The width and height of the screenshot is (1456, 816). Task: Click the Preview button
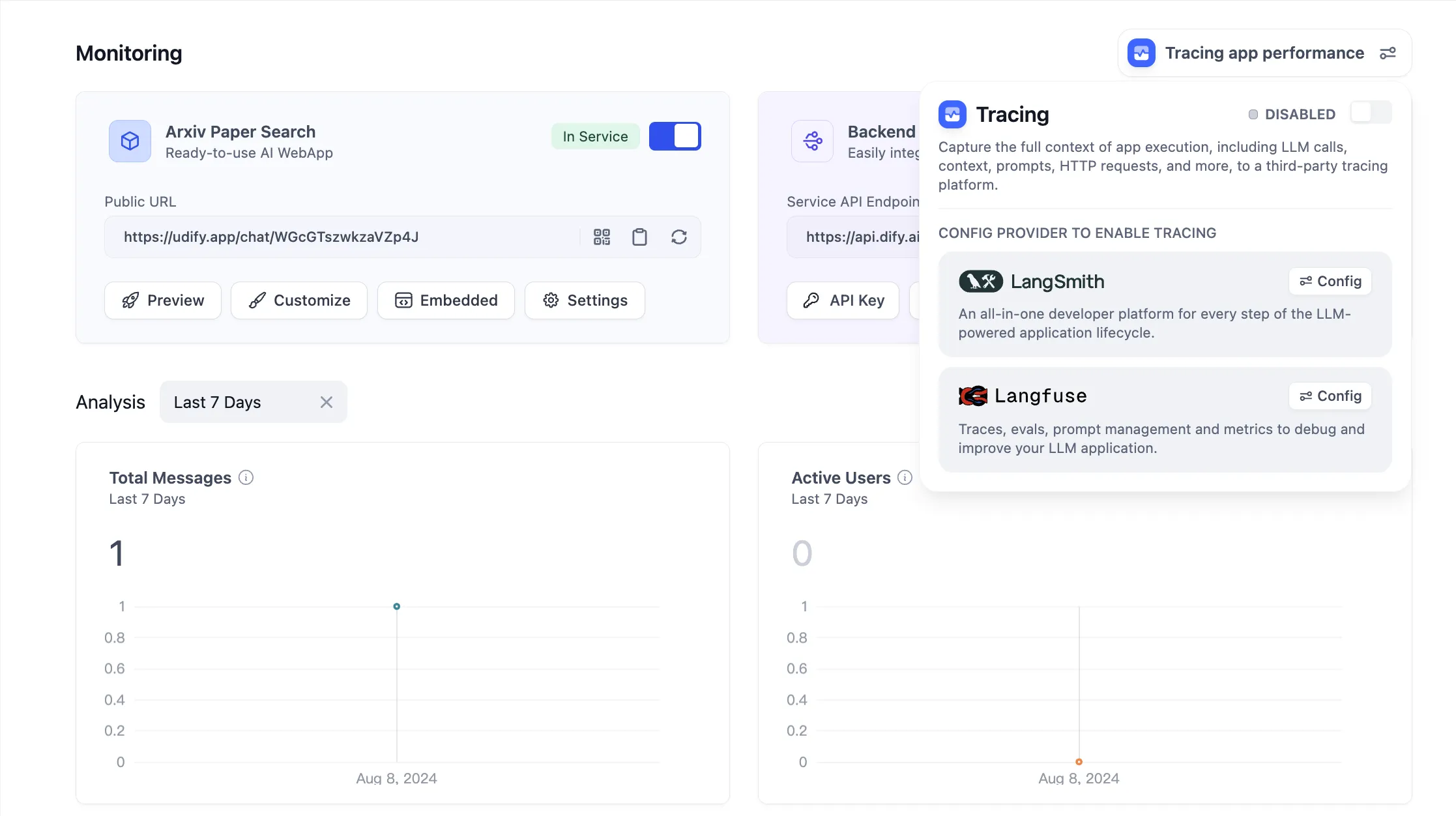tap(163, 300)
